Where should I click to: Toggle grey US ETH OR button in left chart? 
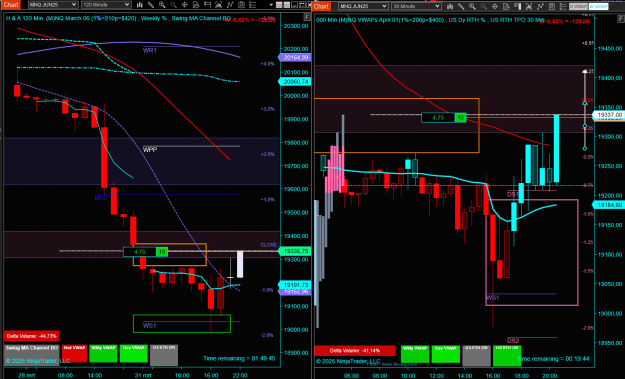tap(164, 355)
